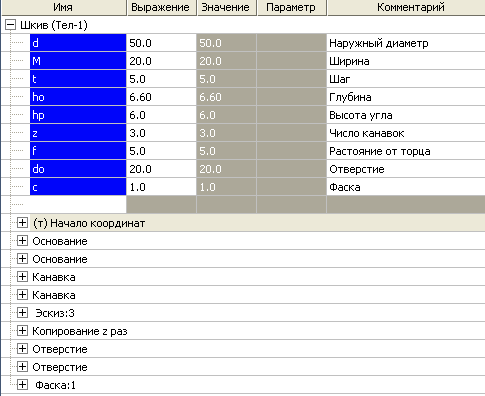Screen dimensions: 485x396
Task: Click the comment Отверстие in the do row
Action: 357,169
